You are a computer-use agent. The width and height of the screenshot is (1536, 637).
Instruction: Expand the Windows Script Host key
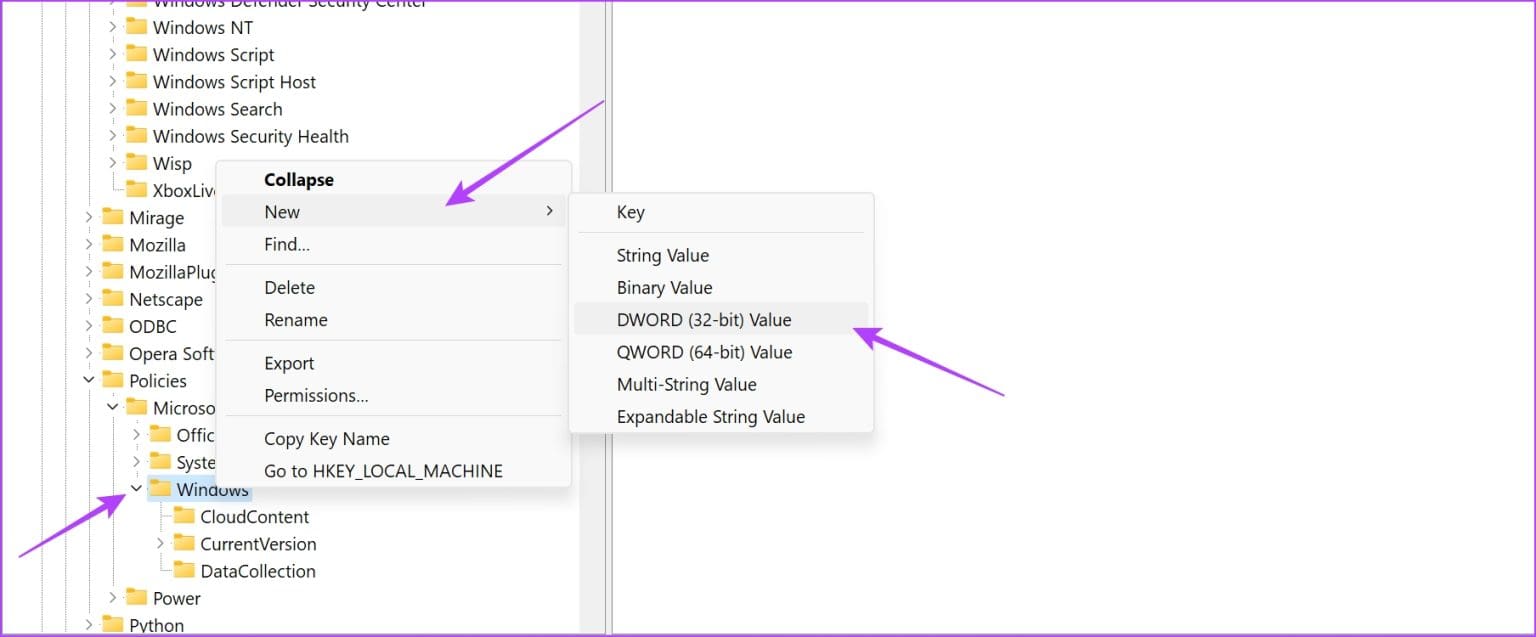coord(113,81)
